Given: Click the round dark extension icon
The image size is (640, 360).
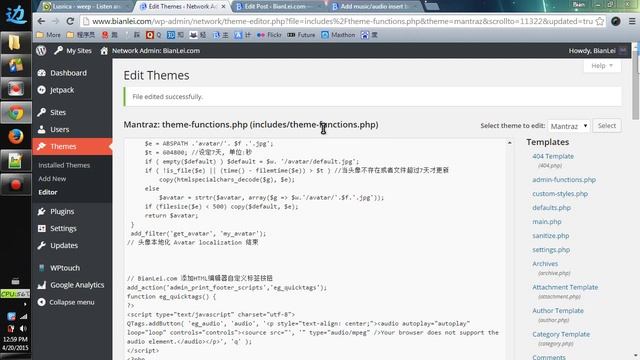Looking at the screenshot, I should tap(616, 21).
